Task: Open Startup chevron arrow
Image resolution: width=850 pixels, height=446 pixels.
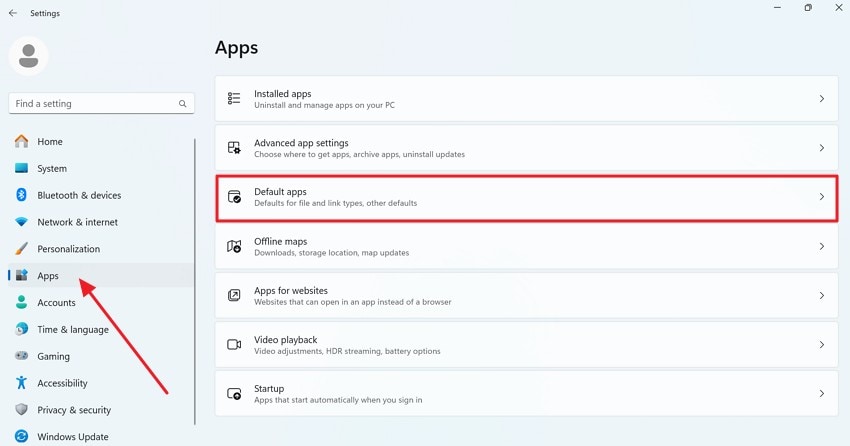Action: [822, 394]
